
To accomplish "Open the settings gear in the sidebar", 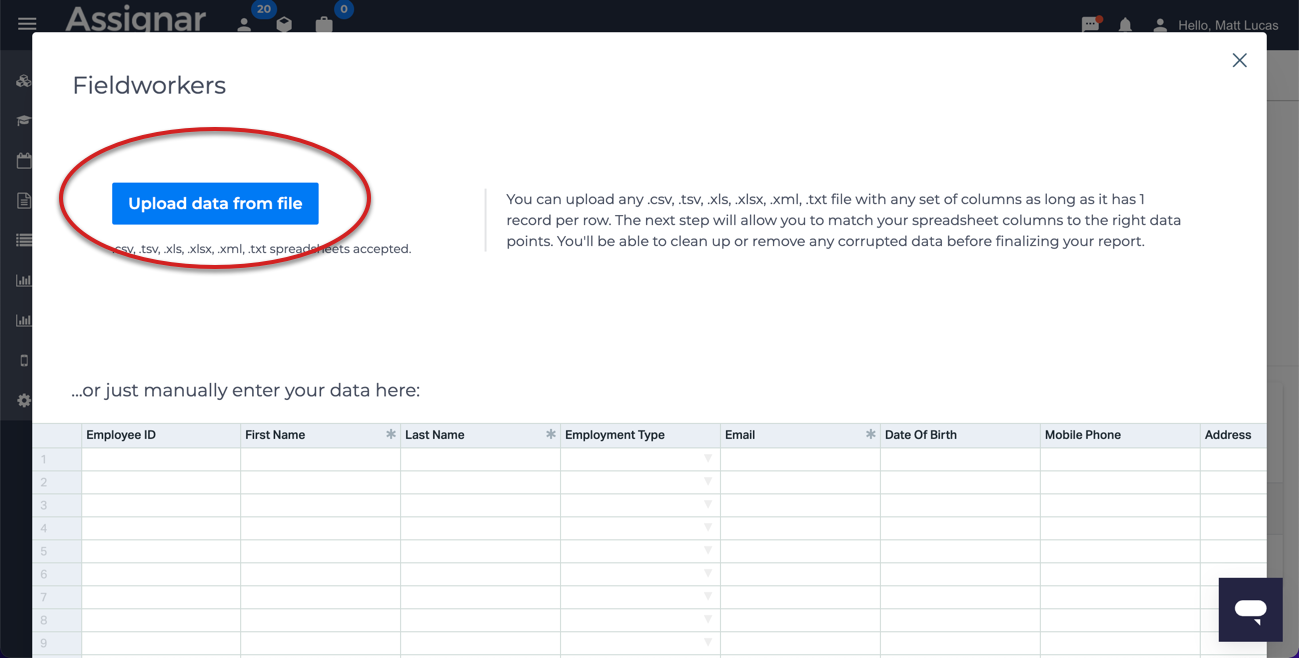I will pos(23,400).
